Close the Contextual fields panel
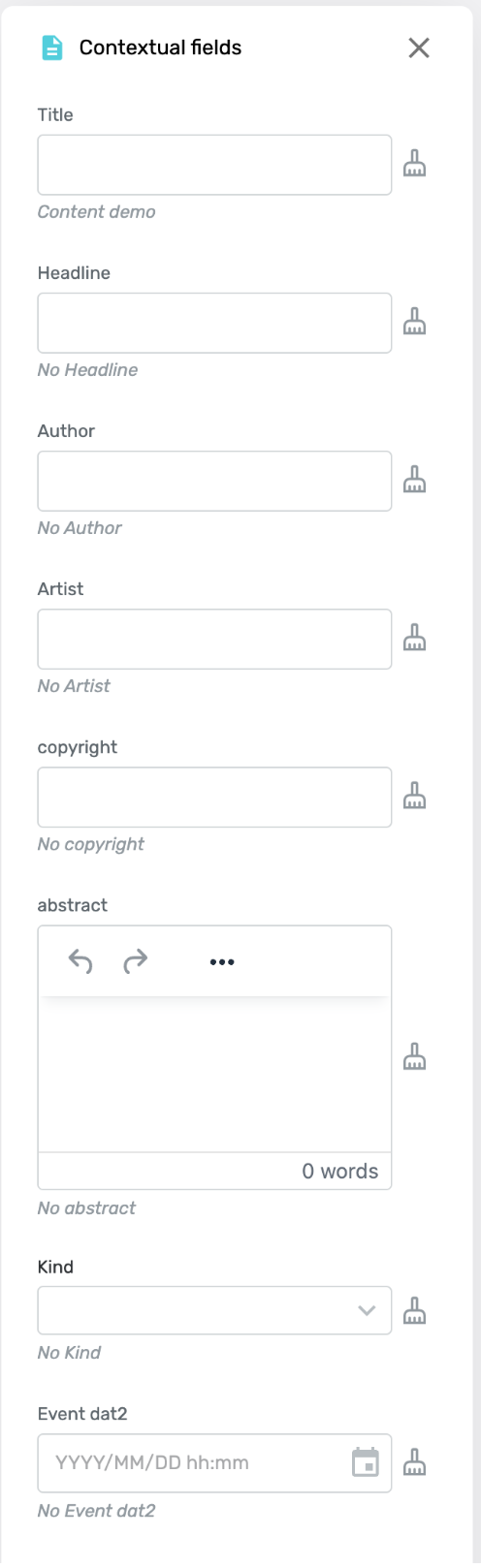The width and height of the screenshot is (481, 1568). [x=419, y=47]
